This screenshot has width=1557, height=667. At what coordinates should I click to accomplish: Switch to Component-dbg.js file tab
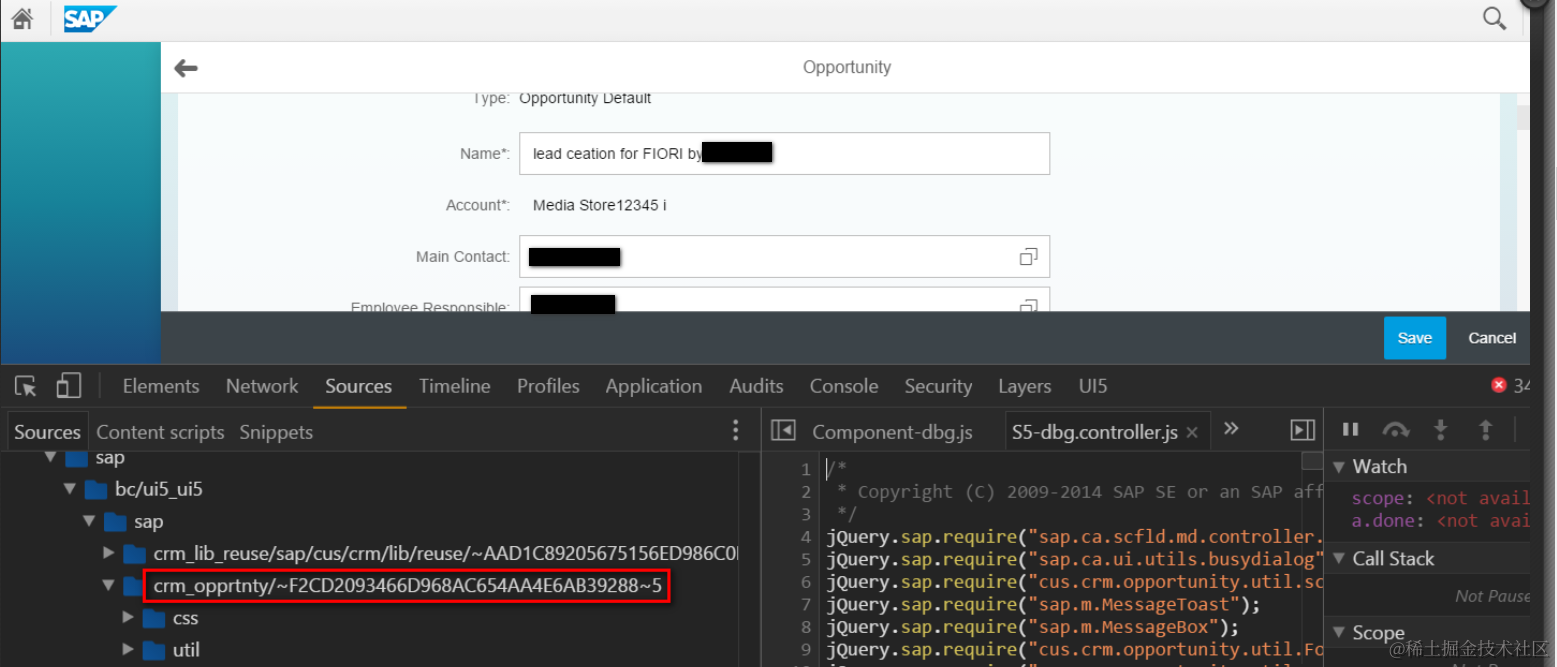pyautogui.click(x=892, y=432)
